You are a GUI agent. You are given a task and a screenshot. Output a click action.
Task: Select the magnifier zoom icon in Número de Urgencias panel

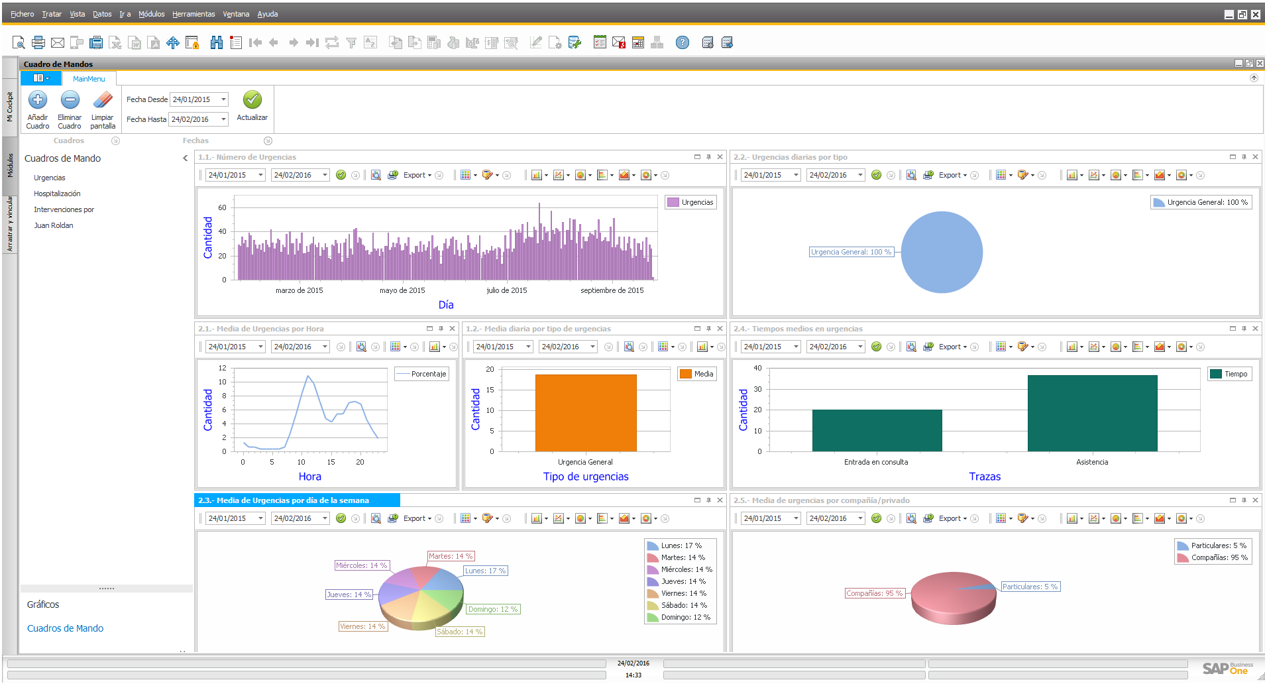pyautogui.click(x=374, y=174)
